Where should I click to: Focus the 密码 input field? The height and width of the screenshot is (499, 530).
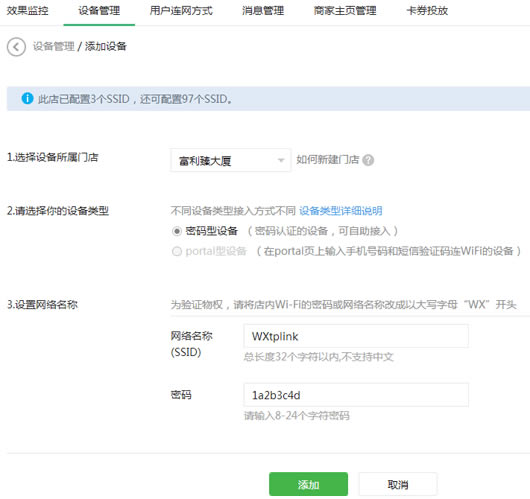tap(356, 395)
